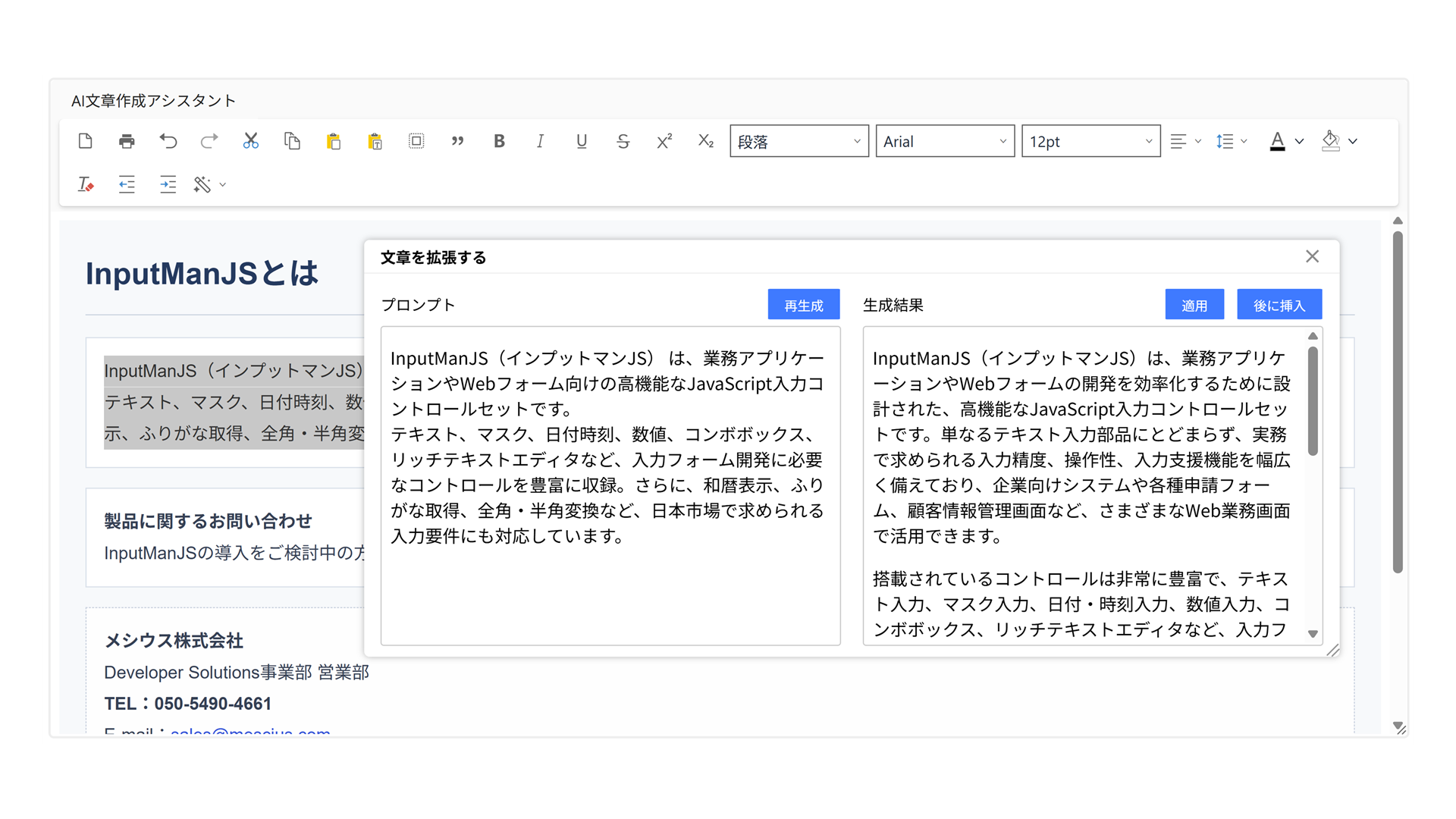Viewport: 1456px width, 819px height.
Task: Expand the AI assistant menu arrow
Action: click(222, 184)
